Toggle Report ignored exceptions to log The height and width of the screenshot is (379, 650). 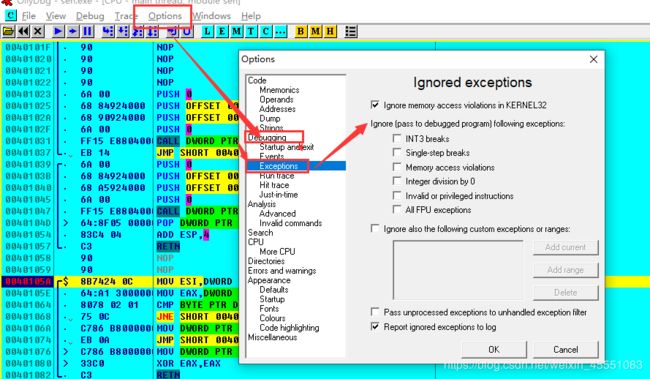coord(375,326)
